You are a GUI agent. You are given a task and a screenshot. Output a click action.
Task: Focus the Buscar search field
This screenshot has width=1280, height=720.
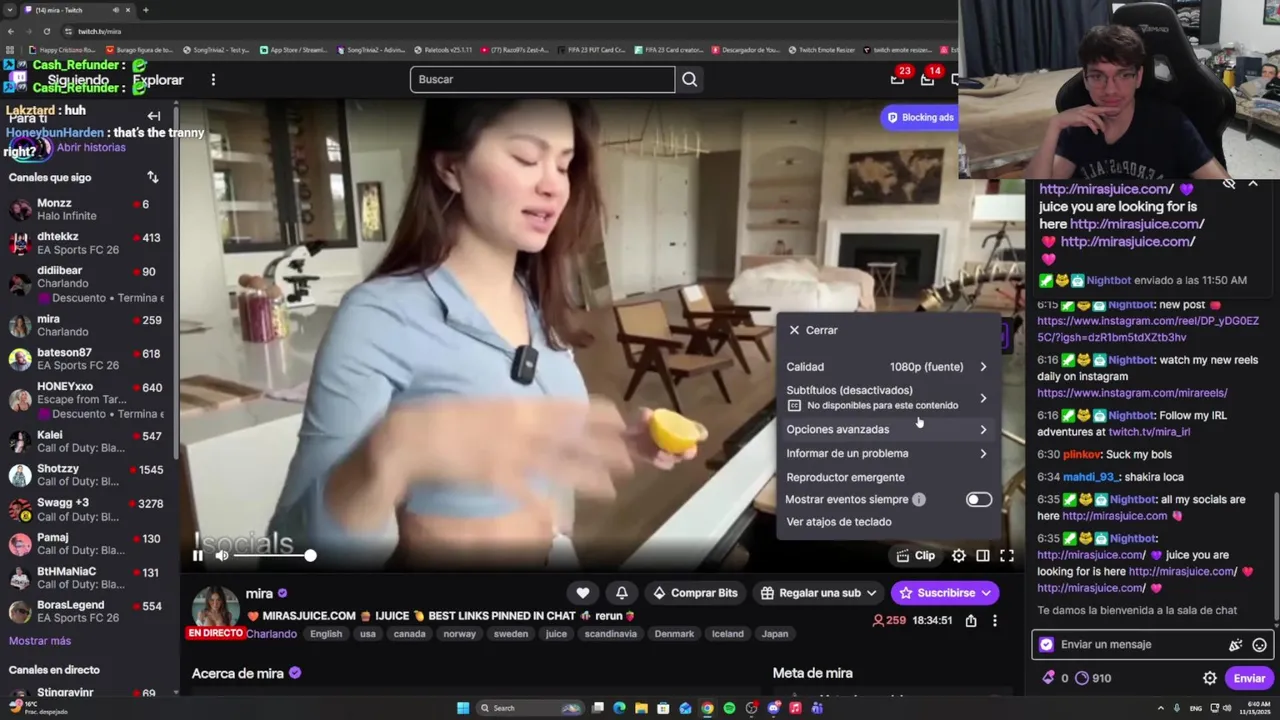(543, 79)
